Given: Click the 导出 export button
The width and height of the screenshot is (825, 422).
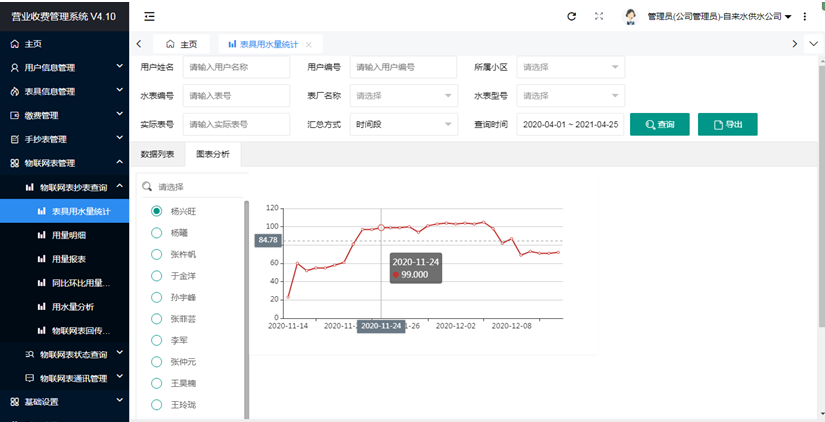Looking at the screenshot, I should tap(727, 125).
